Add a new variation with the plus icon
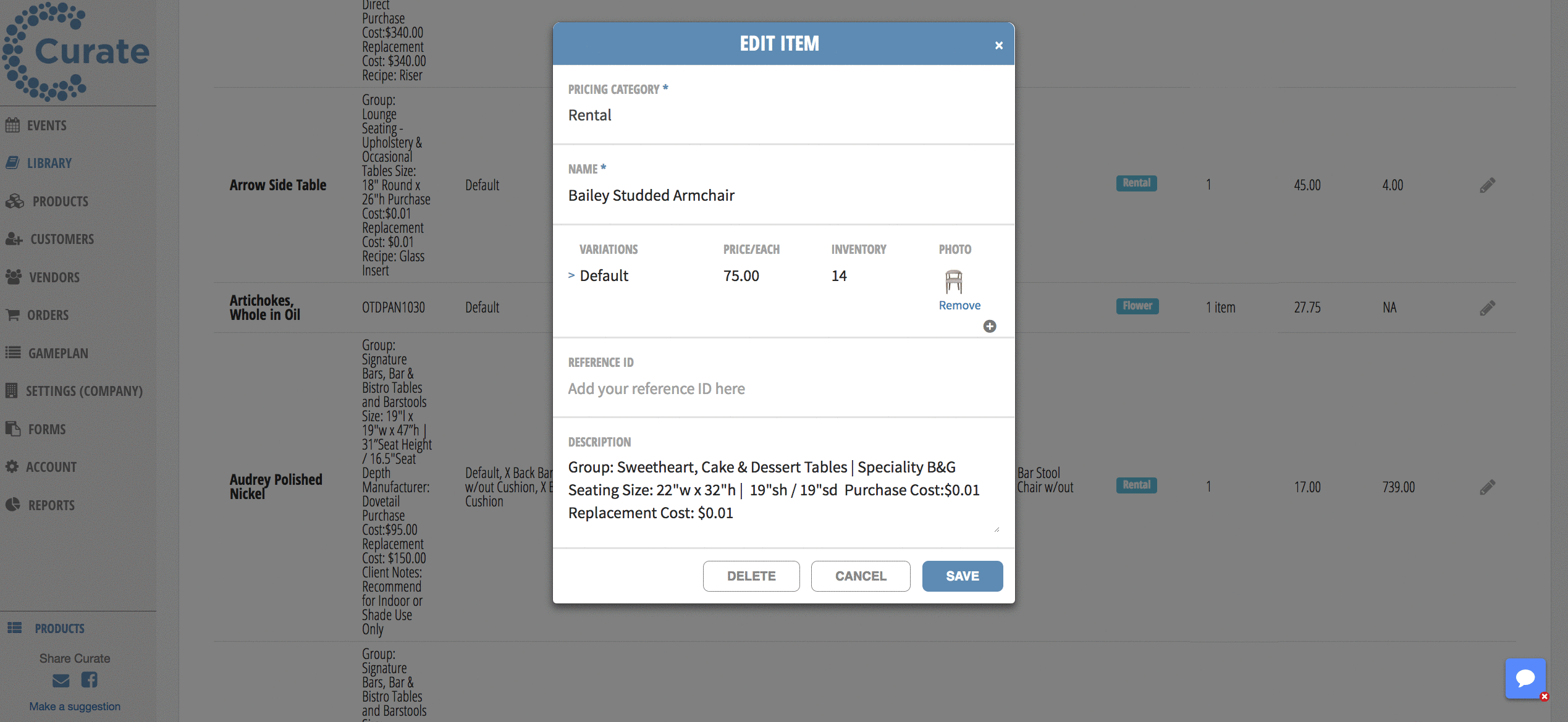Screen dimensions: 1568x722 click(x=990, y=326)
